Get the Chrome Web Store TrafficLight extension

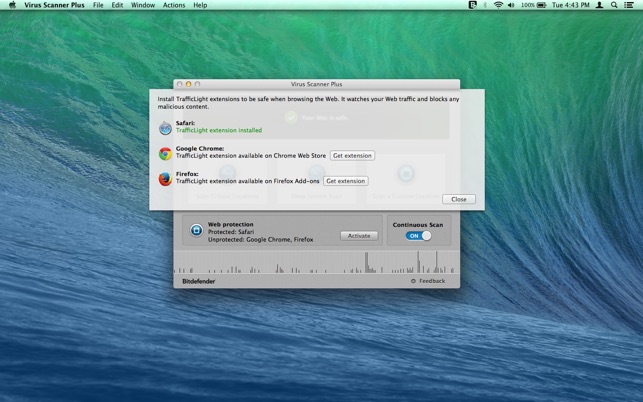click(352, 155)
